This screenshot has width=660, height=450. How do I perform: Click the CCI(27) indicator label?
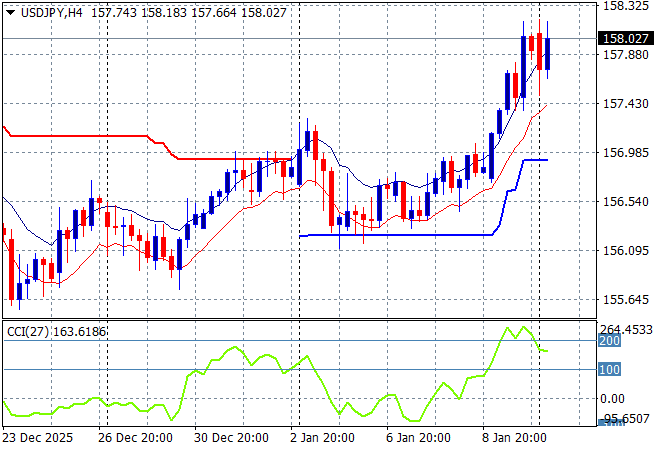pos(56,331)
